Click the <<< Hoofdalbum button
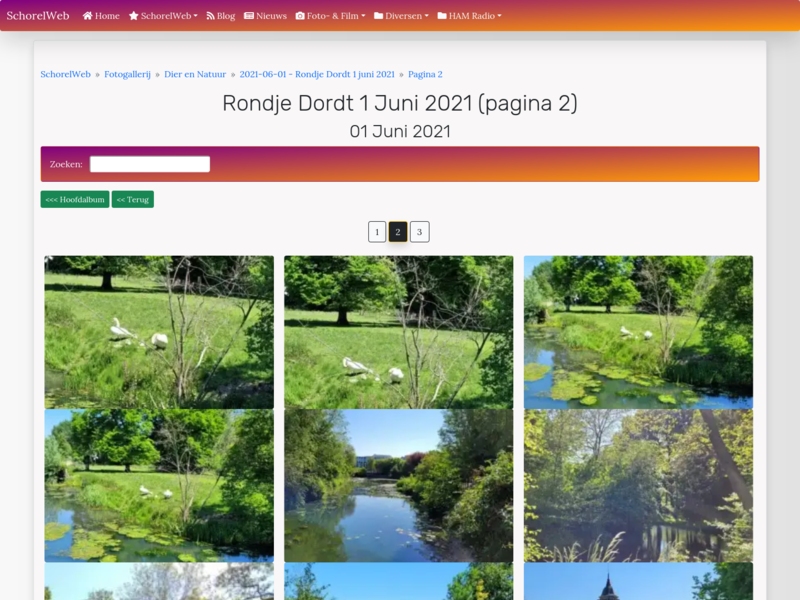 pos(75,199)
